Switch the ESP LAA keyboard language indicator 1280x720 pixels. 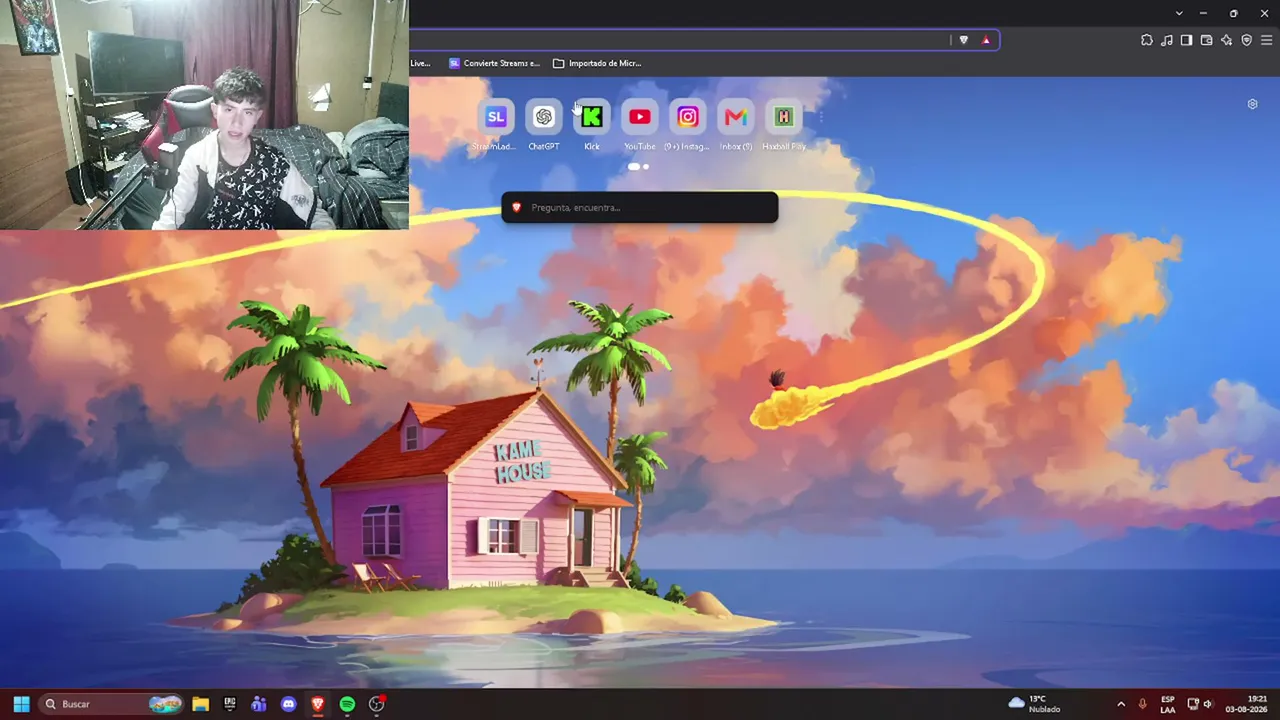pos(1168,704)
